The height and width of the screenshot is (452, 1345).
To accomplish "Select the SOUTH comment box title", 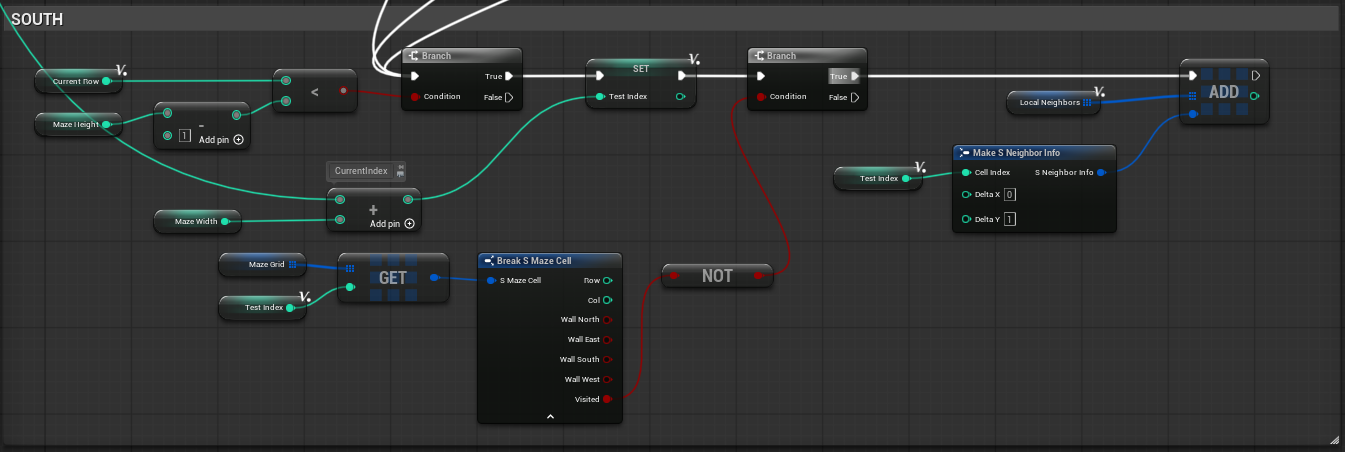I will coord(37,19).
